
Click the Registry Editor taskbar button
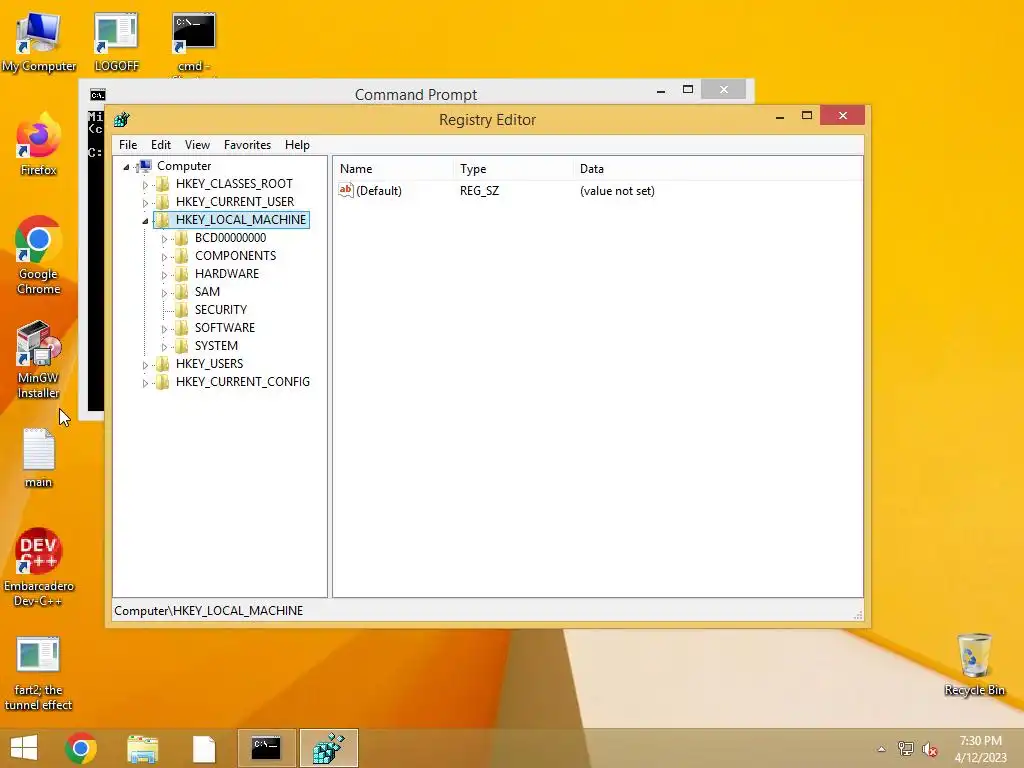(328, 748)
